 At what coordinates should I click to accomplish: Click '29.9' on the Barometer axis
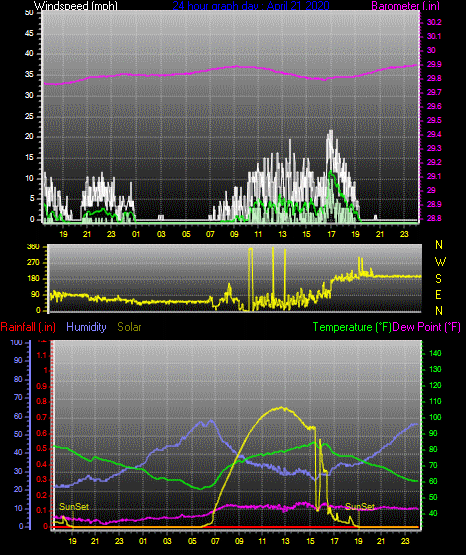tap(434, 64)
